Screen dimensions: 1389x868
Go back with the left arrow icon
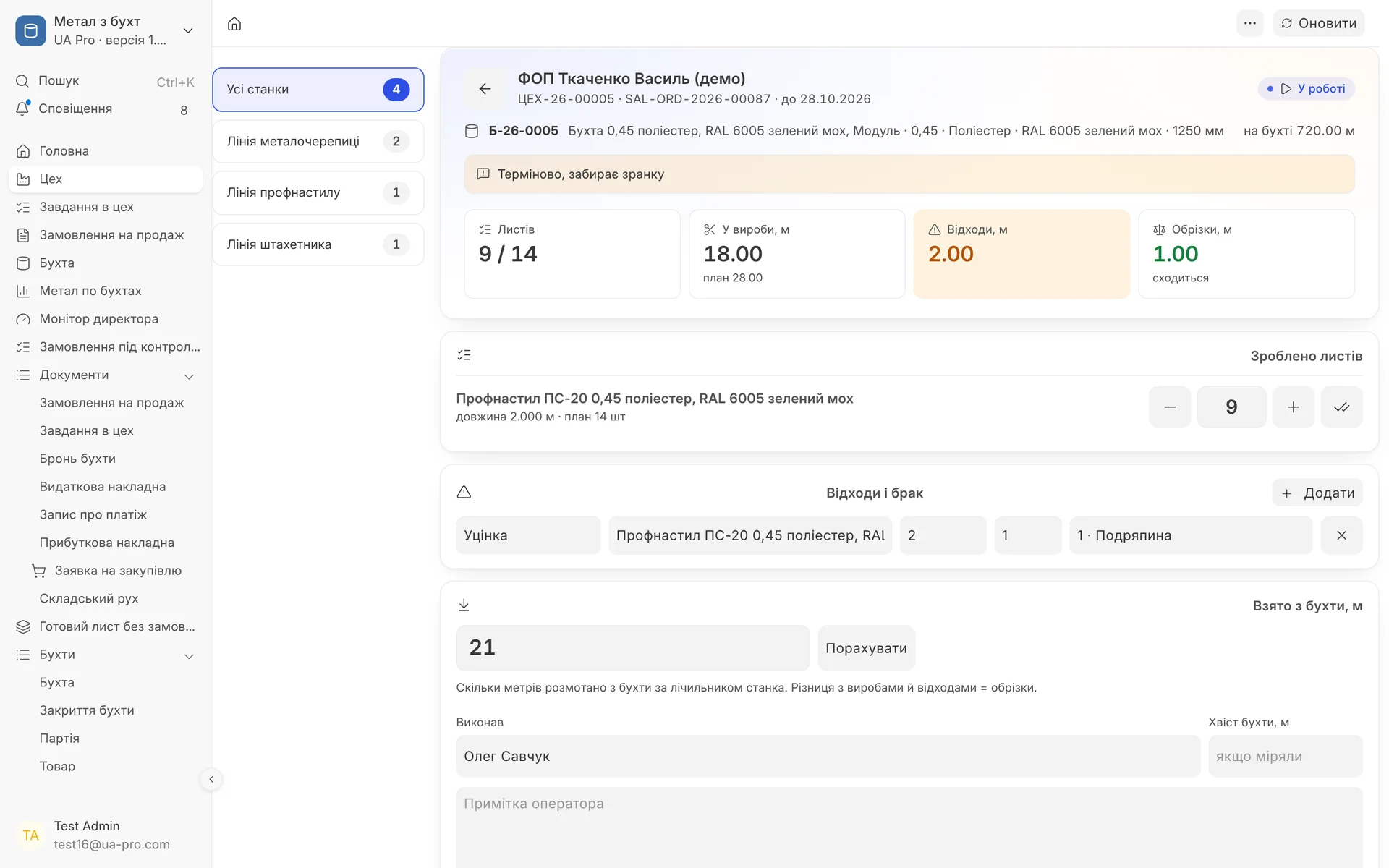coord(485,88)
